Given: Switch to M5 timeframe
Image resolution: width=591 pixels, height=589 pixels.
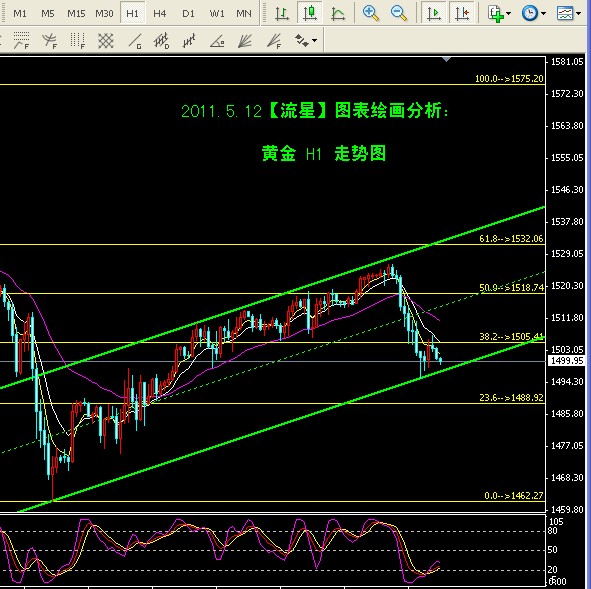Looking at the screenshot, I should [48, 14].
